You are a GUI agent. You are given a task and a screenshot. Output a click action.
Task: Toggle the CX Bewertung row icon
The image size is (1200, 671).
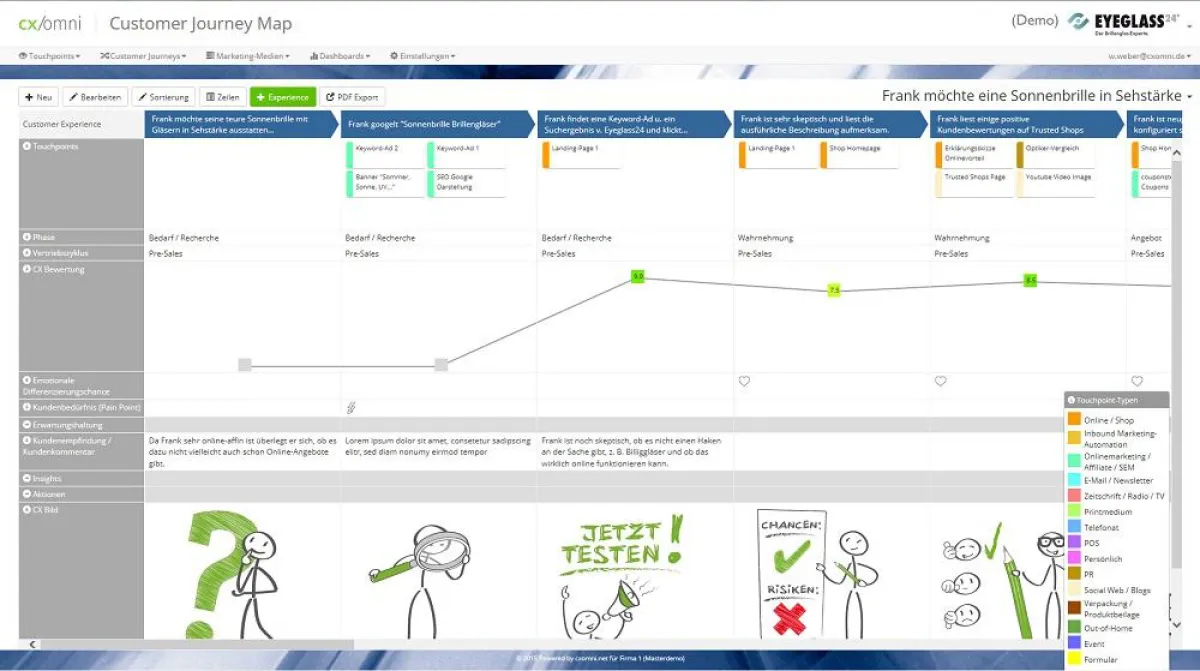click(27, 270)
